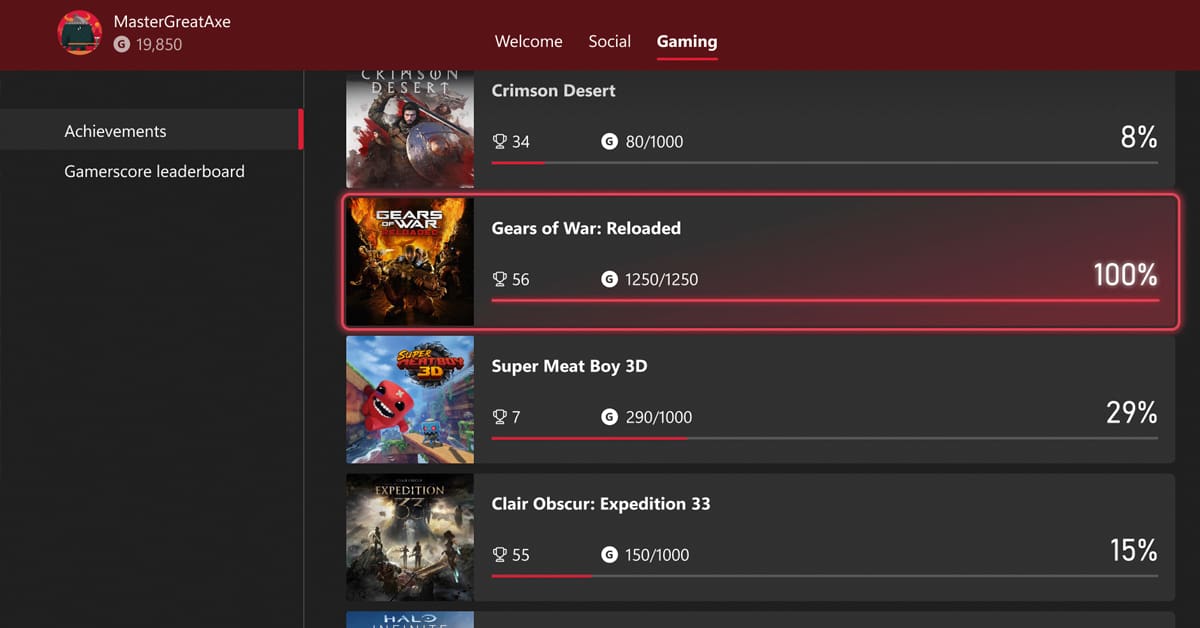The height and width of the screenshot is (628, 1200).
Task: Click the 290/1000 Gamerscore value
Action: coord(658,417)
